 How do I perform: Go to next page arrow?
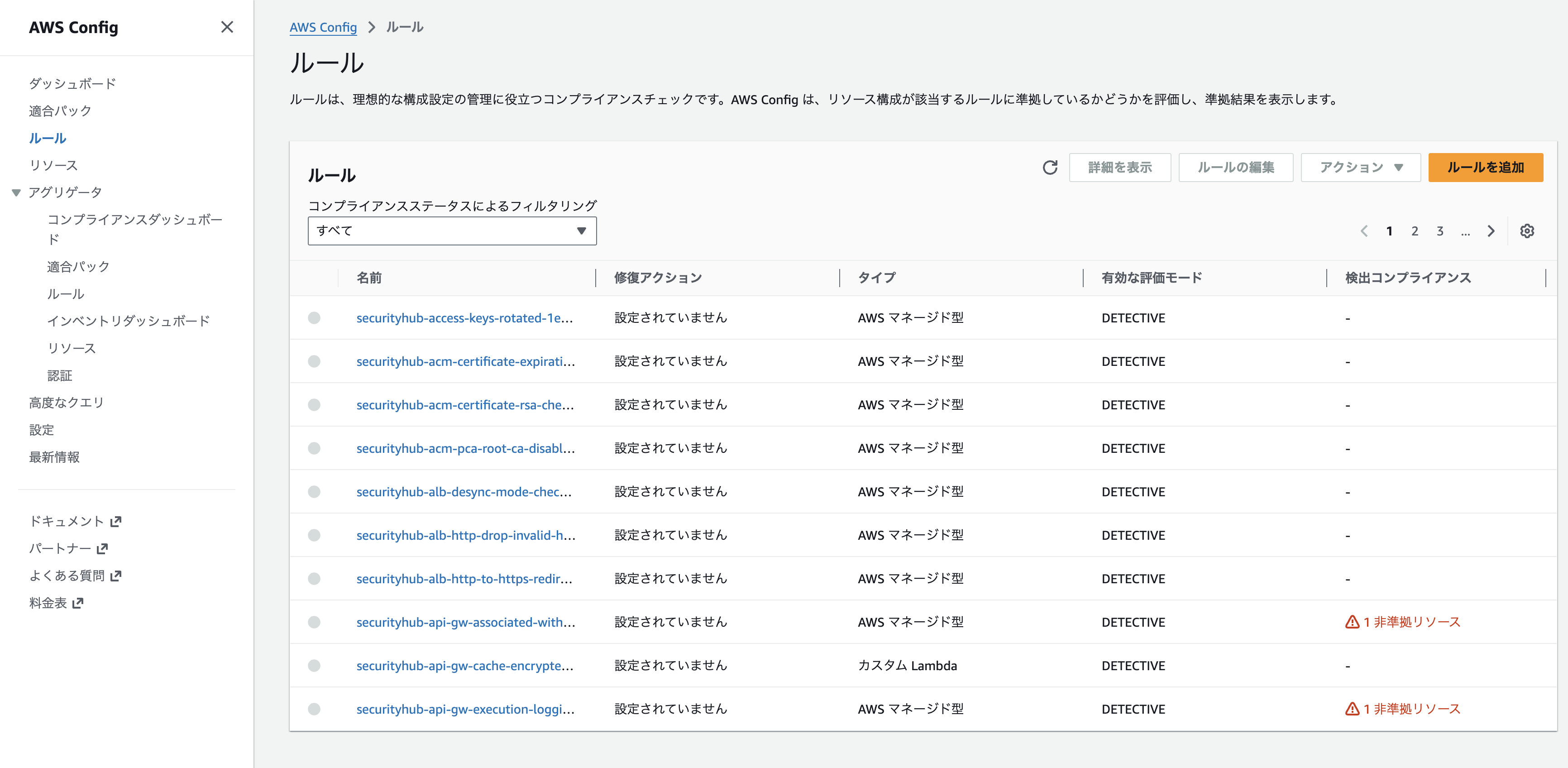[1491, 231]
